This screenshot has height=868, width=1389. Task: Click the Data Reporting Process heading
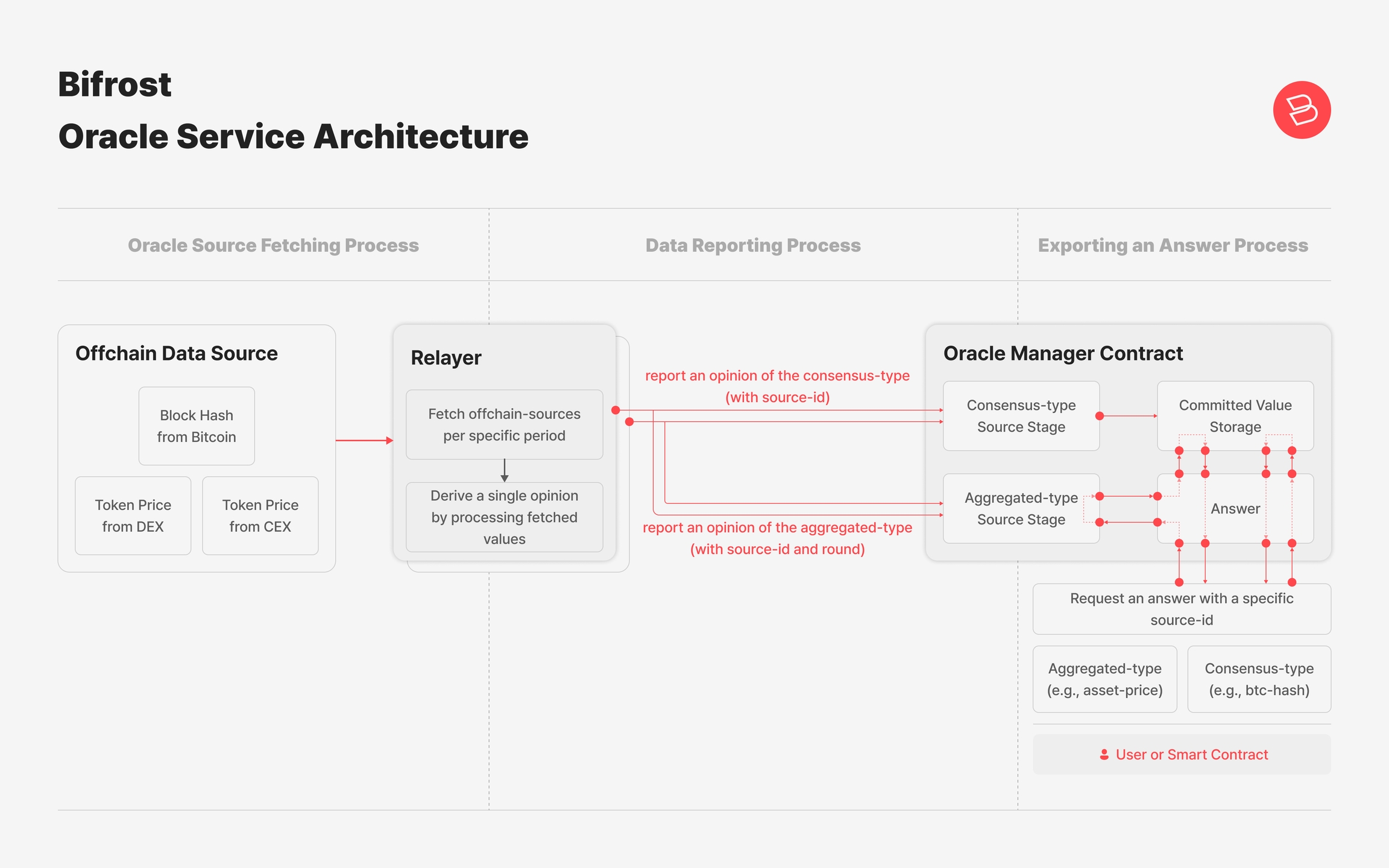pos(753,245)
